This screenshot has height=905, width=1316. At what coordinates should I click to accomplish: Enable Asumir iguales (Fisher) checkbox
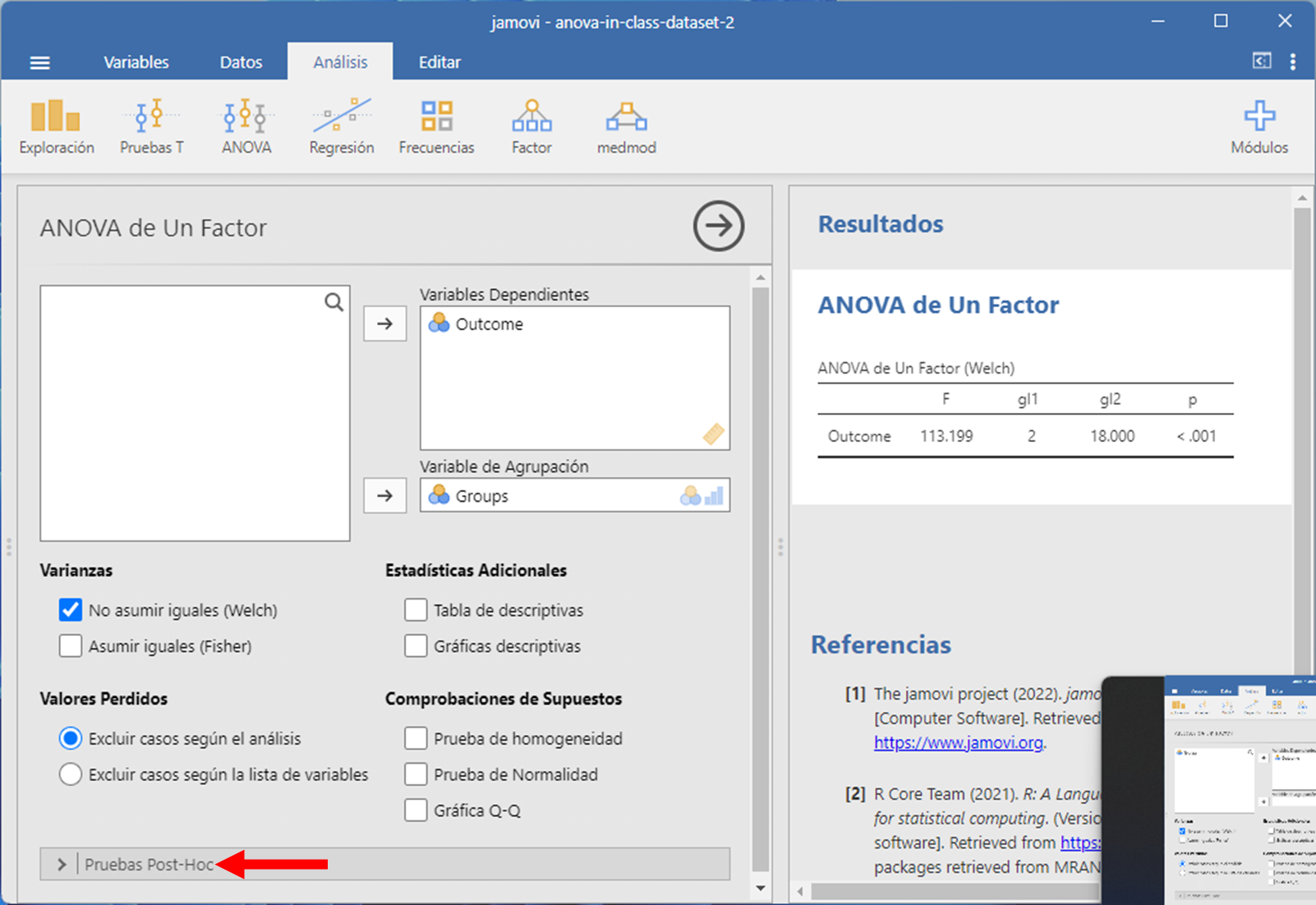[71, 646]
